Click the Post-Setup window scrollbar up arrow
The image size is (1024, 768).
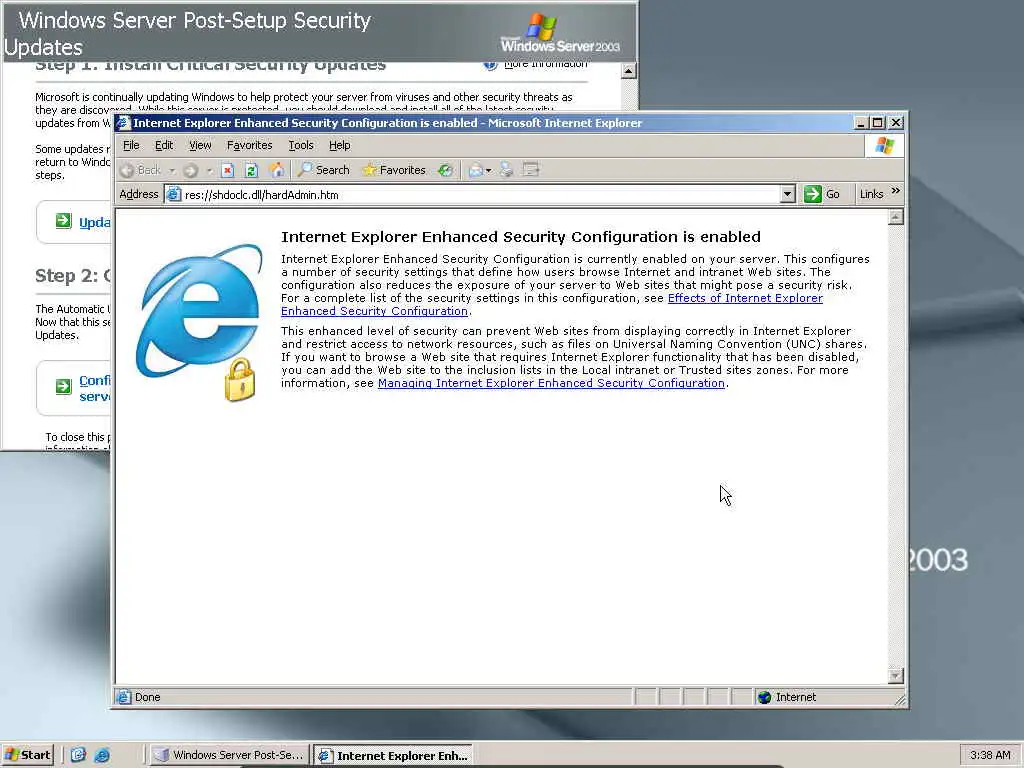tap(628, 71)
